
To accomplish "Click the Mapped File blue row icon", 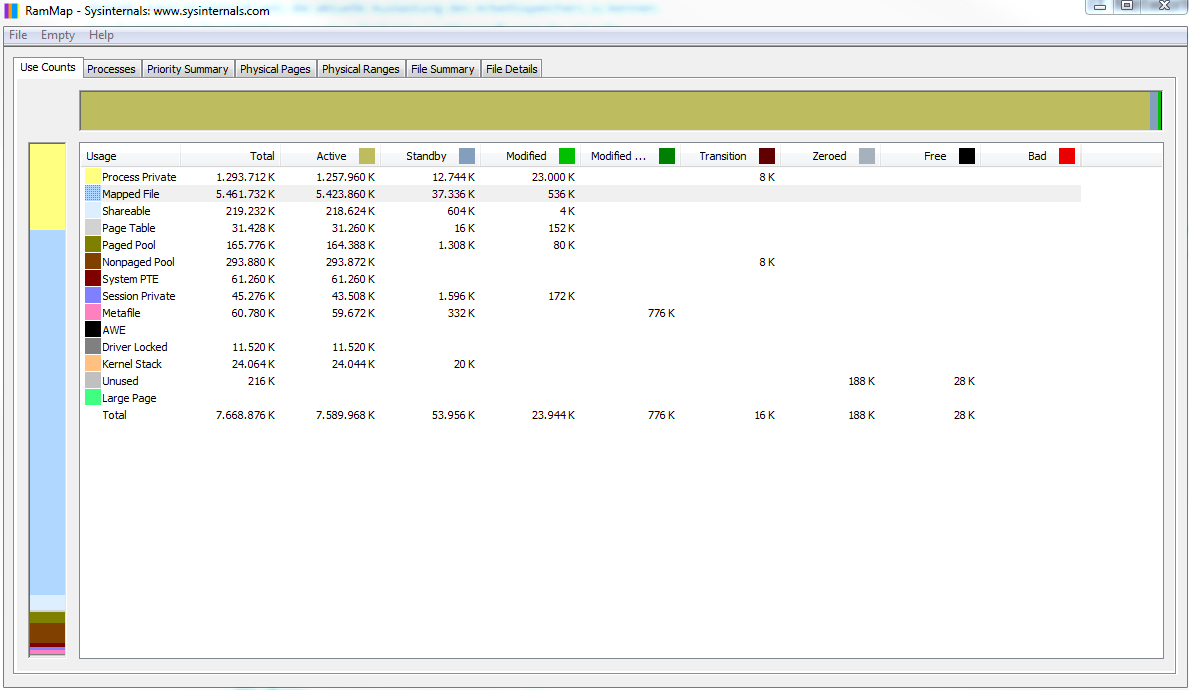I will point(93,194).
